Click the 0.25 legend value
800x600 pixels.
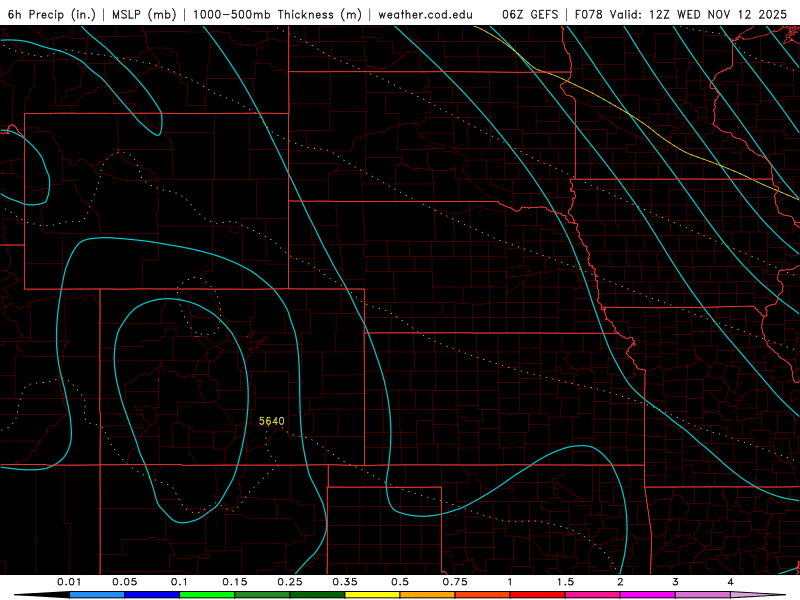290,582
